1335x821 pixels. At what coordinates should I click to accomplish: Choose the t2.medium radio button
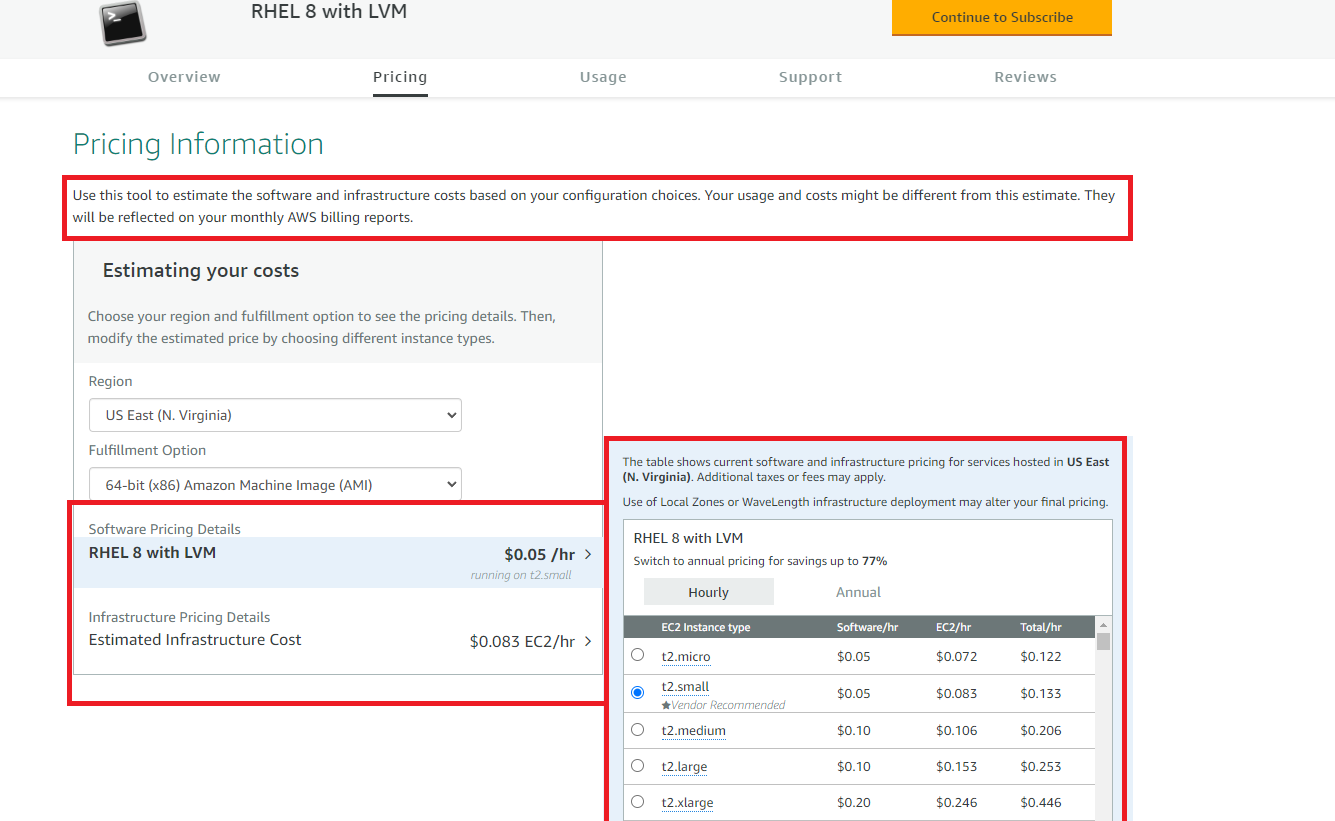click(x=638, y=729)
